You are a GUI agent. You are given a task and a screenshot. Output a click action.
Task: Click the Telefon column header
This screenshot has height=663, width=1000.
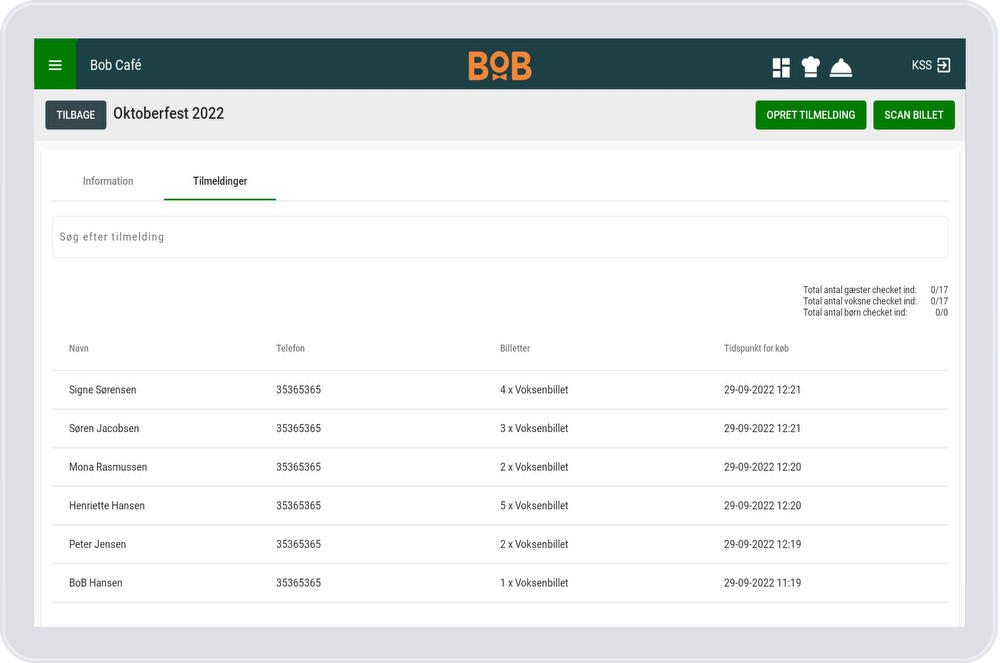point(290,348)
